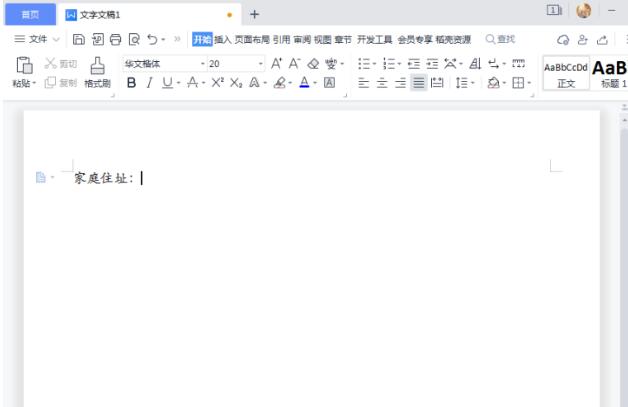Click the sort icon
This screenshot has width=628, height=407.
475,64
